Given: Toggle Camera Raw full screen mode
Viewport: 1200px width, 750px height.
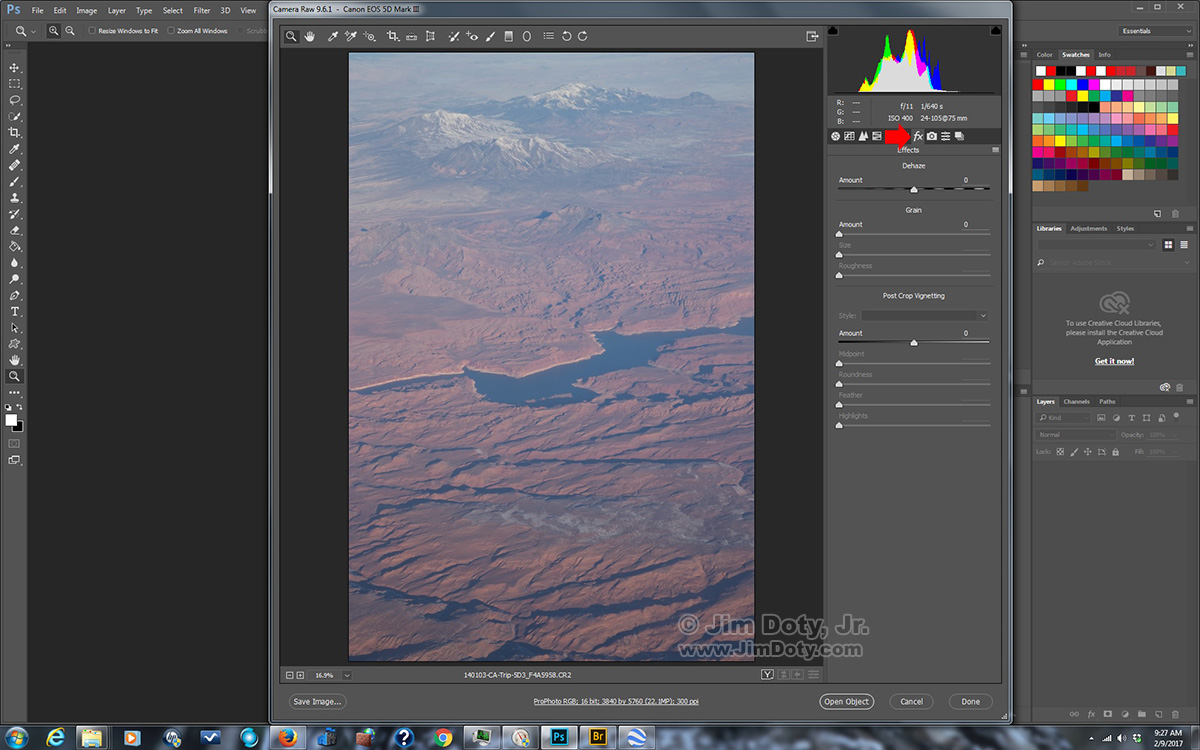Looking at the screenshot, I should 813,36.
